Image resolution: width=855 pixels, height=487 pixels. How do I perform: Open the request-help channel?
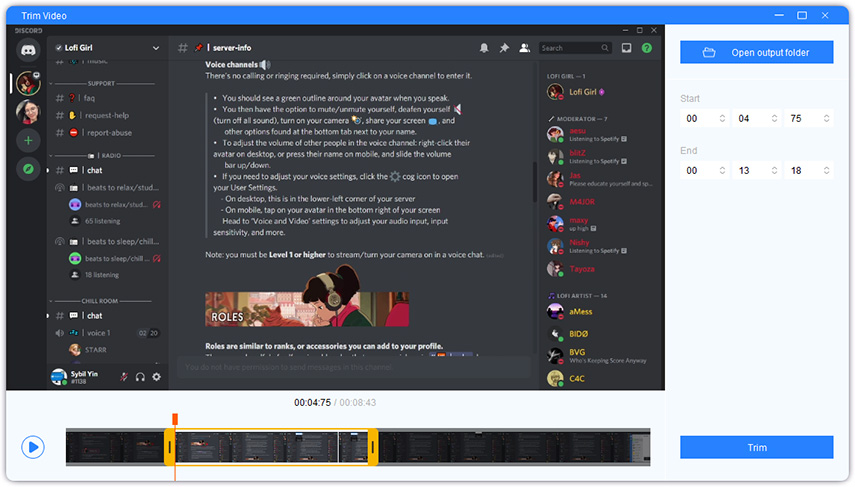[x=107, y=115]
